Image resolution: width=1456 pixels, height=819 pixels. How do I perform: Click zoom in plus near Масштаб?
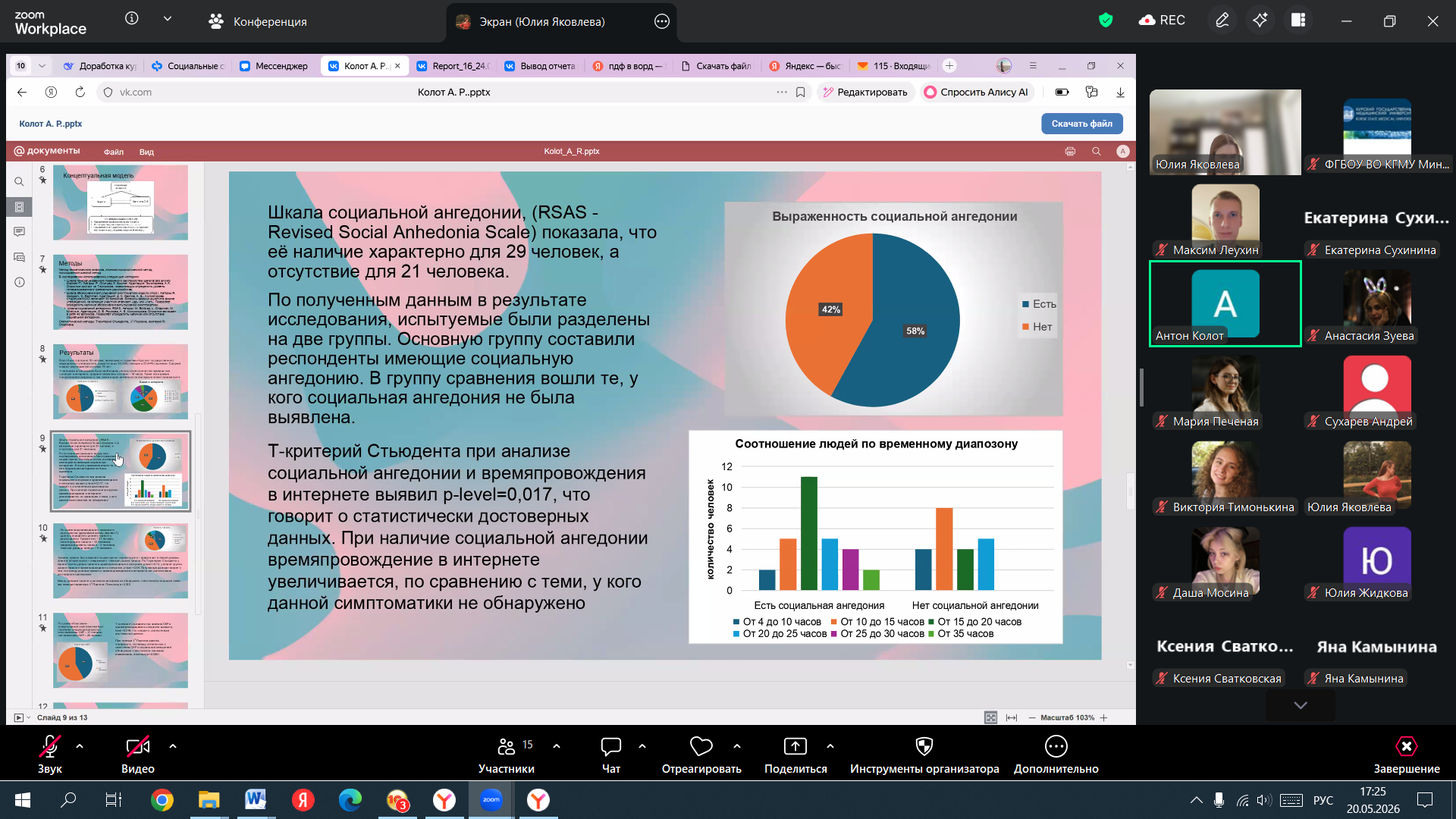coord(1103,717)
